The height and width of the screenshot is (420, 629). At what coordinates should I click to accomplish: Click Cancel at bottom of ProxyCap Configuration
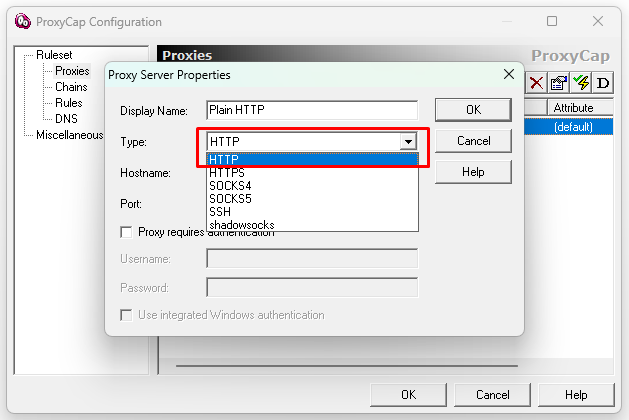point(493,395)
